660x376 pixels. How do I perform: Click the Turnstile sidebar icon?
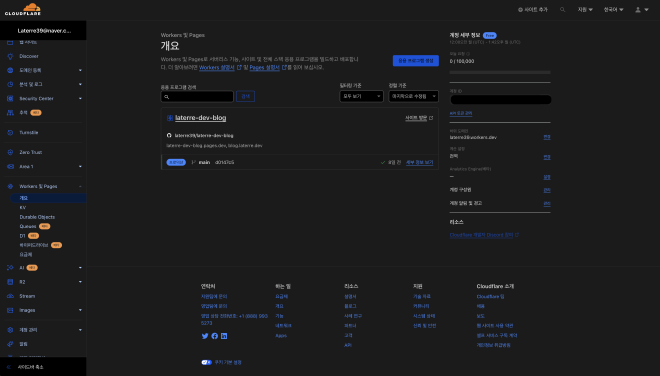(x=10, y=133)
